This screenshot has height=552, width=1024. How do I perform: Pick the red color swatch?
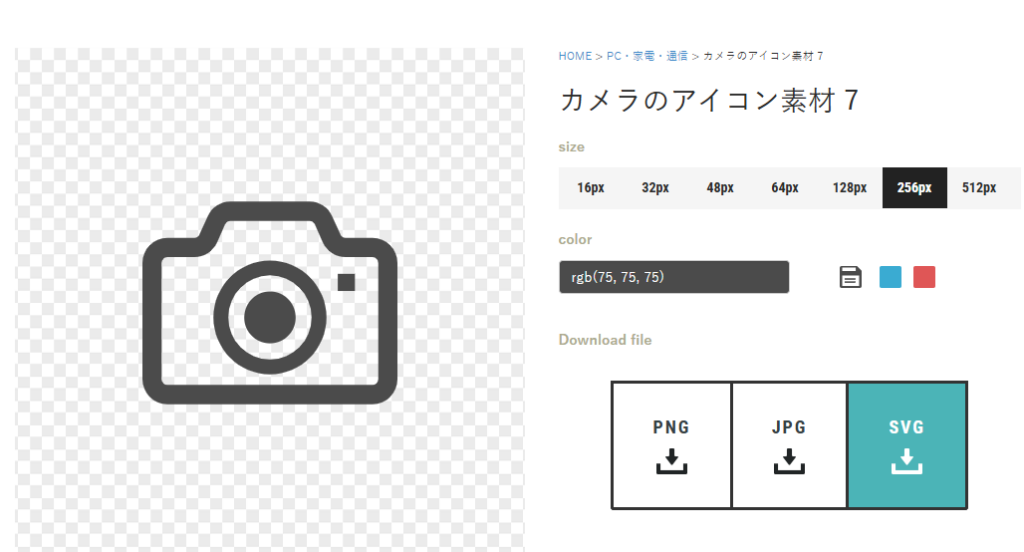point(924,277)
